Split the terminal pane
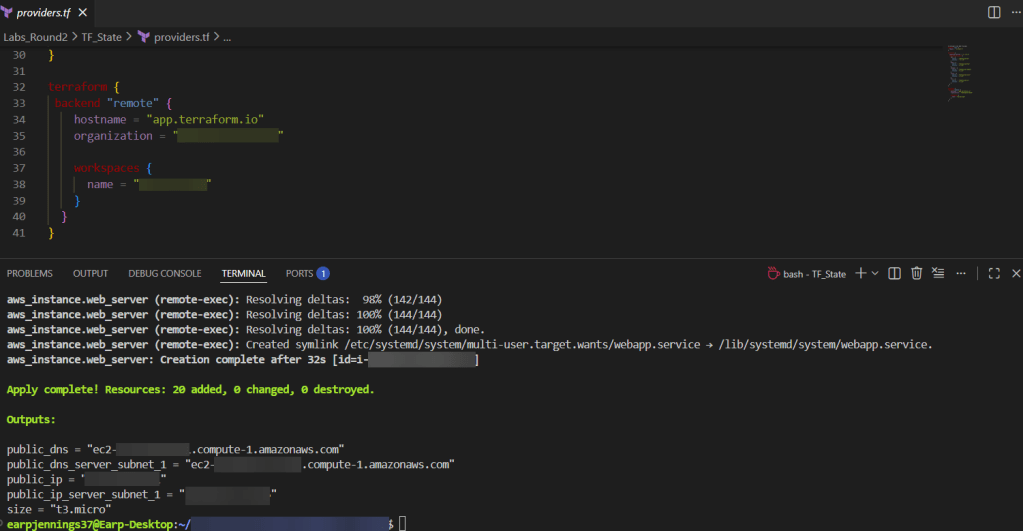The width and height of the screenshot is (1023, 531). [895, 273]
